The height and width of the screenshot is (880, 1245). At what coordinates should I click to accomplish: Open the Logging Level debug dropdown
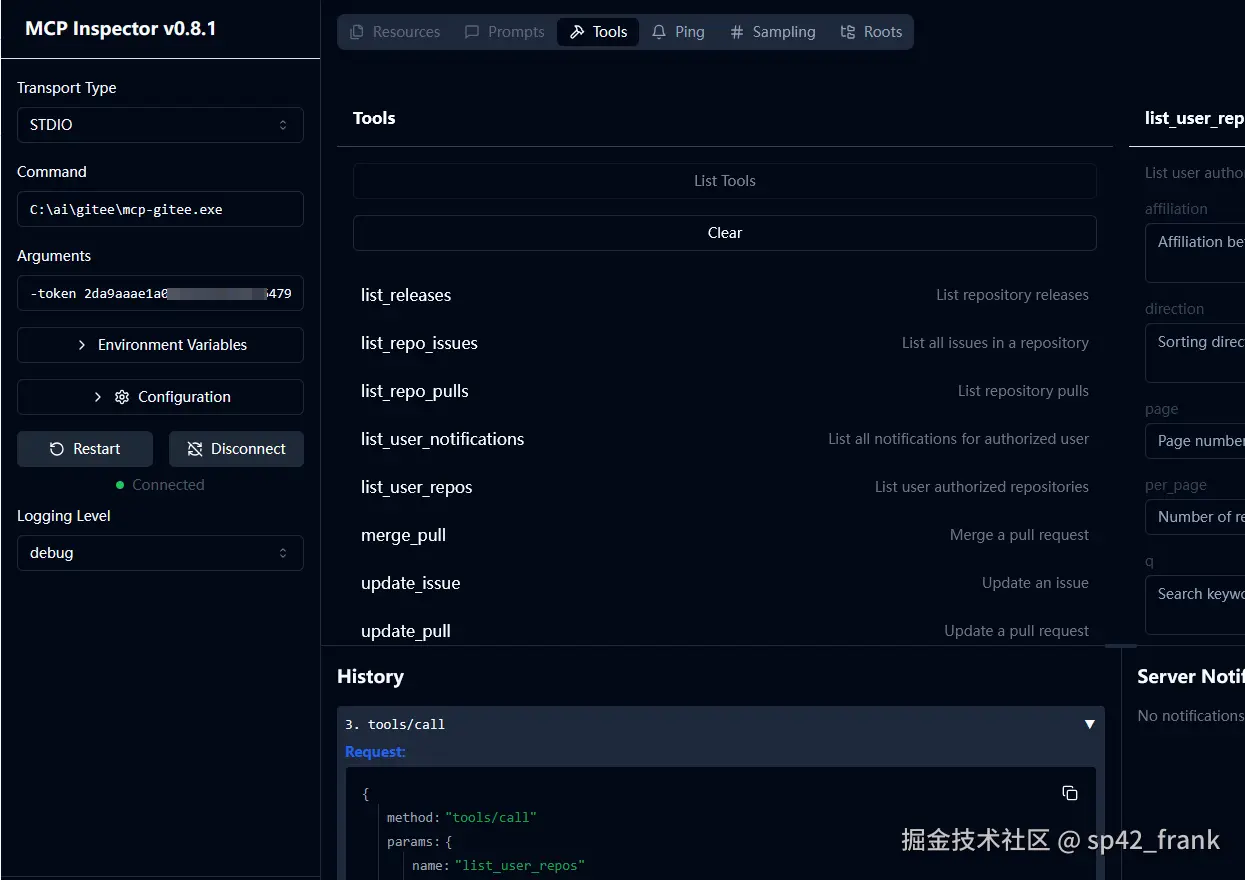160,553
